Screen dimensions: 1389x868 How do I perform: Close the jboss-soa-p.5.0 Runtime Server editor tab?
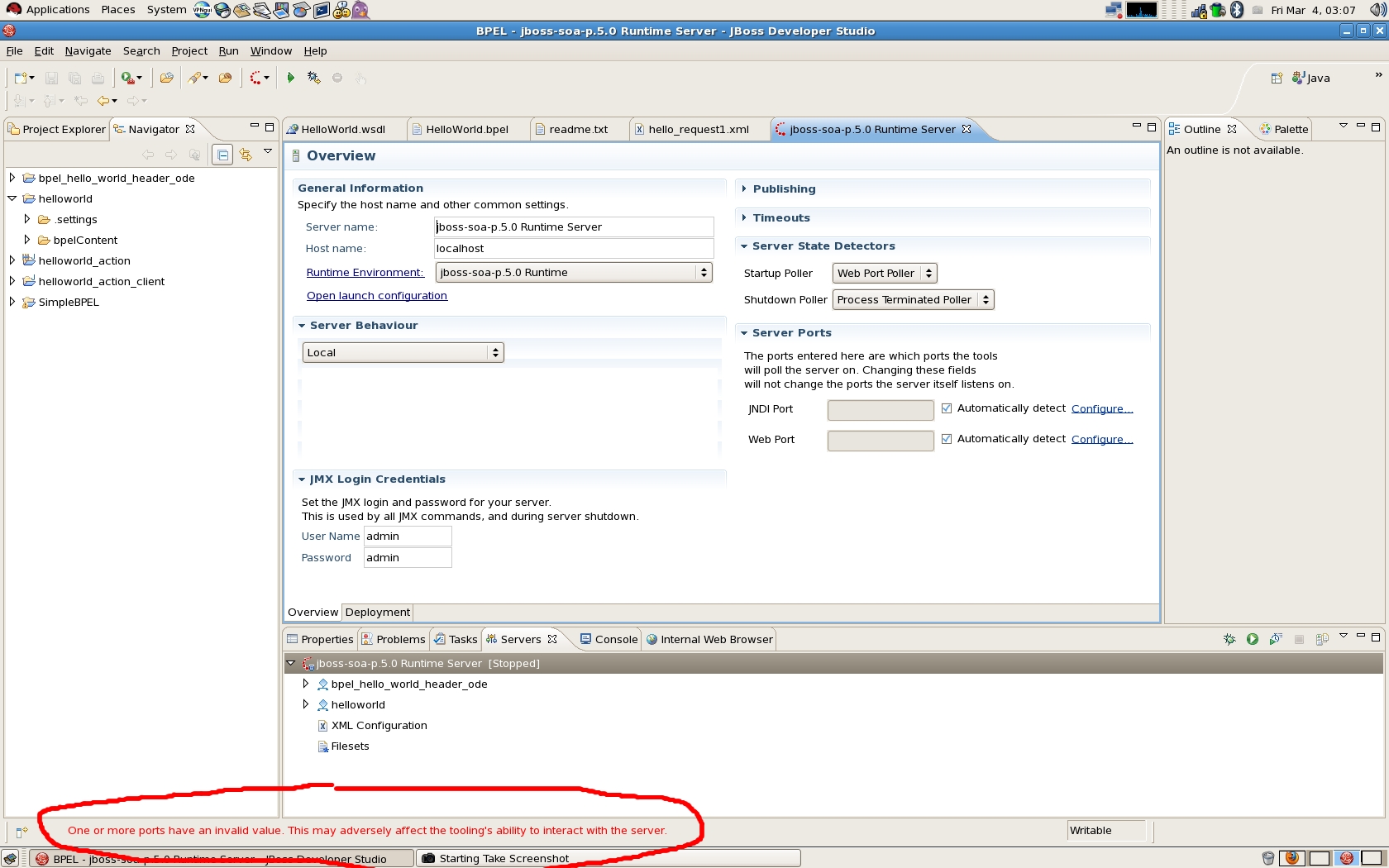point(967,129)
